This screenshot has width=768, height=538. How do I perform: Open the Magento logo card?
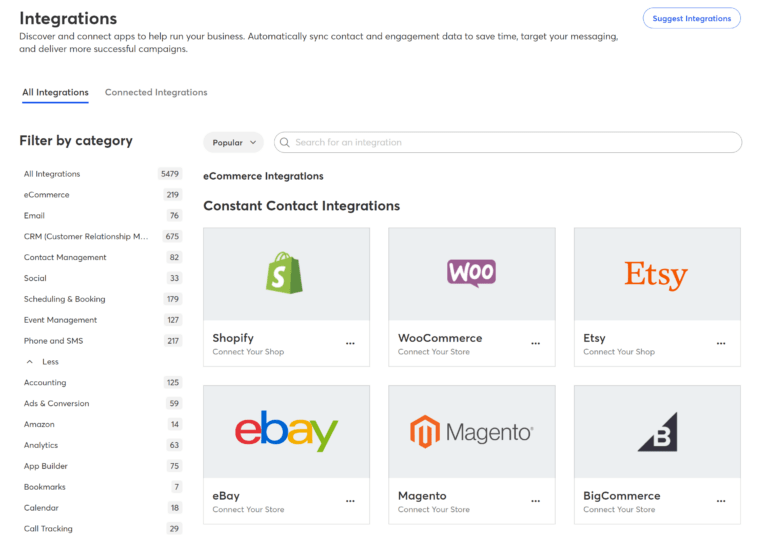471,431
